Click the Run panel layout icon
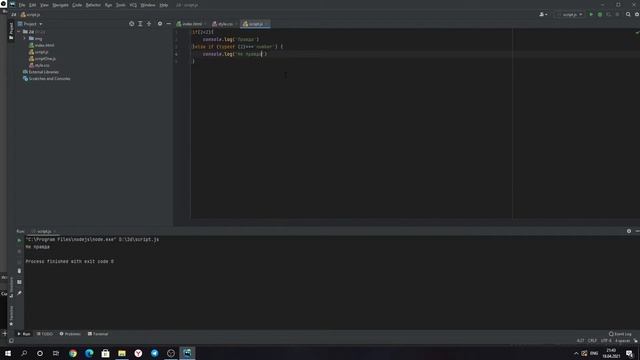Viewport: 640px width, 360px height. coord(19,282)
